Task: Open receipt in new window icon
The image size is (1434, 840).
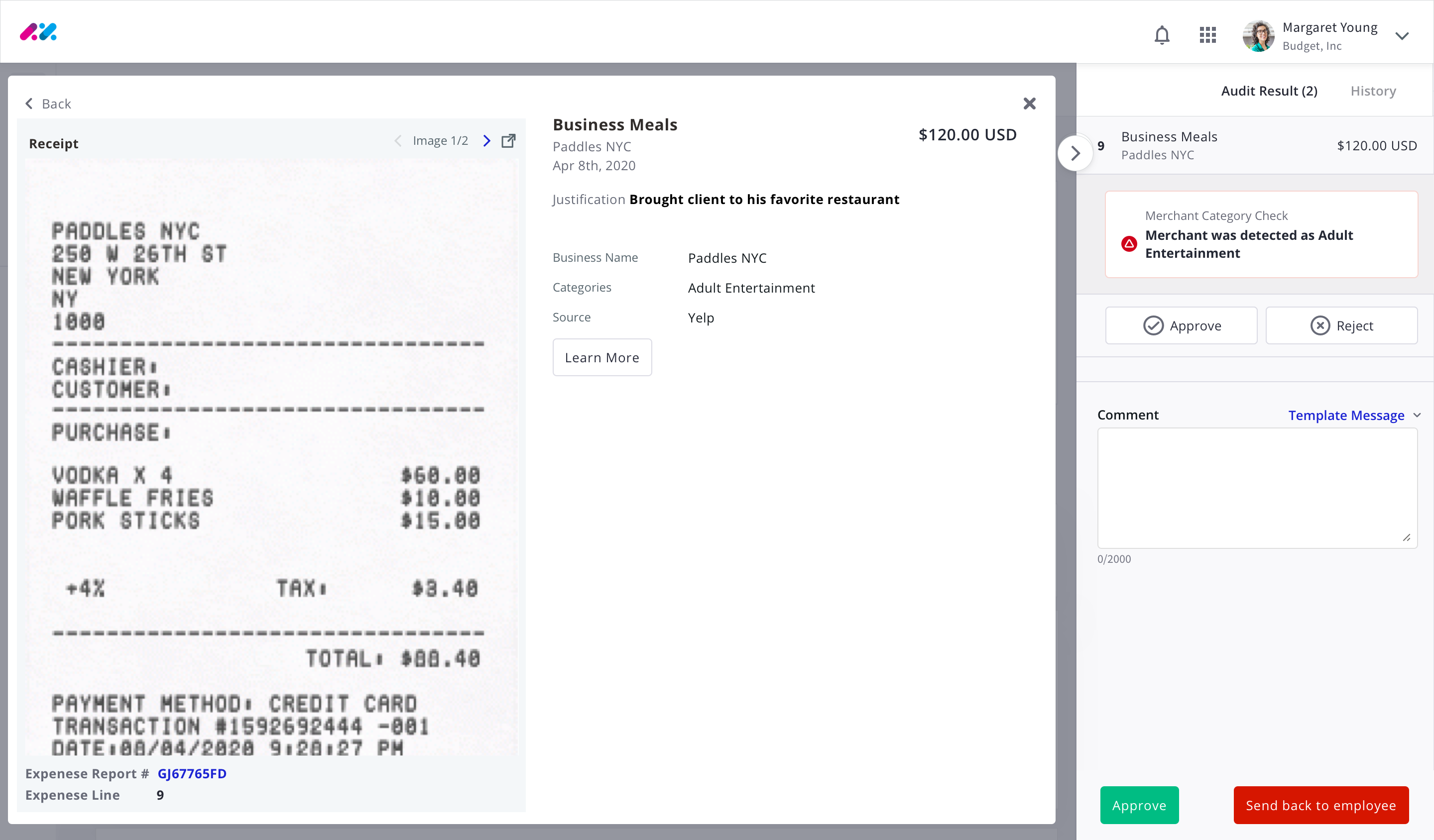Action: pyautogui.click(x=508, y=141)
